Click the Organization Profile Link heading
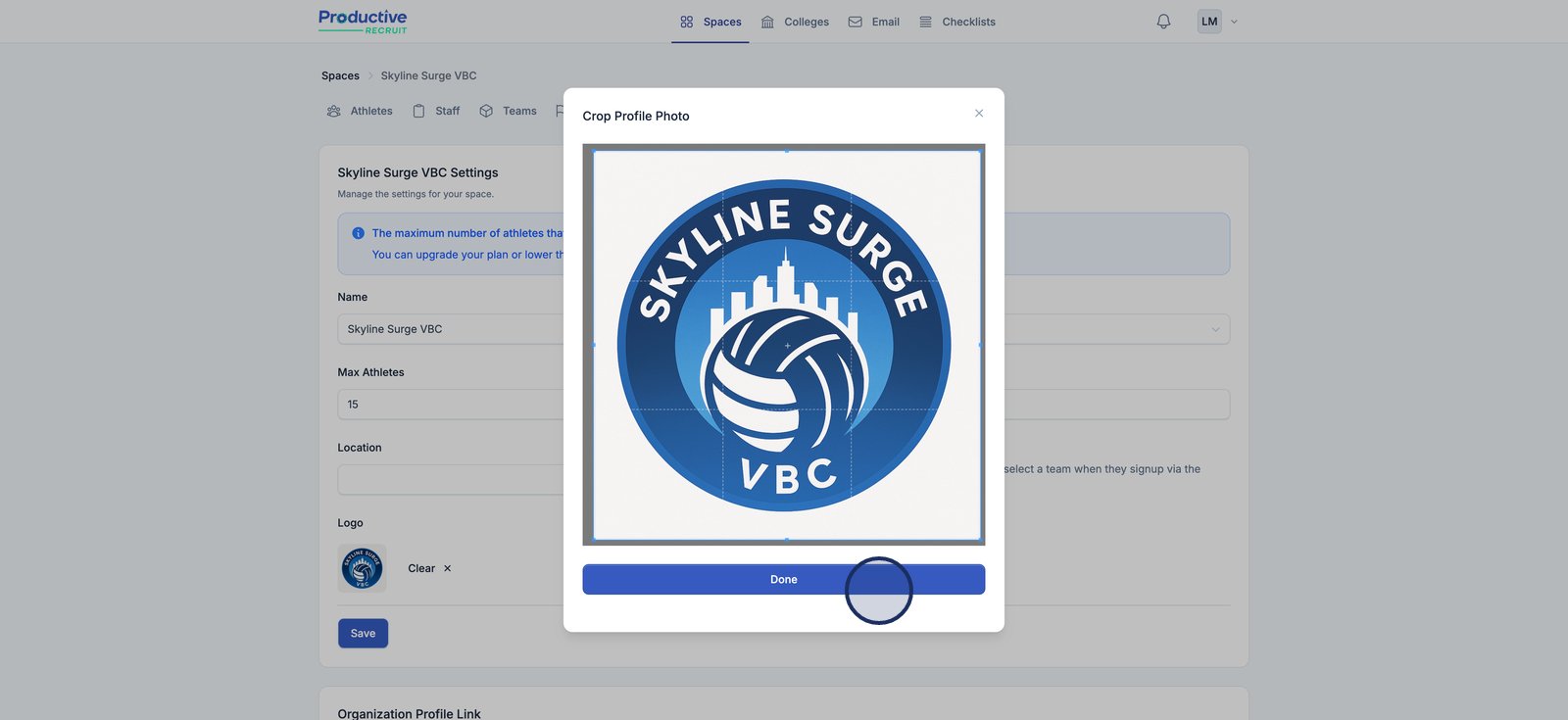Image resolution: width=1568 pixels, height=720 pixels. click(409, 713)
